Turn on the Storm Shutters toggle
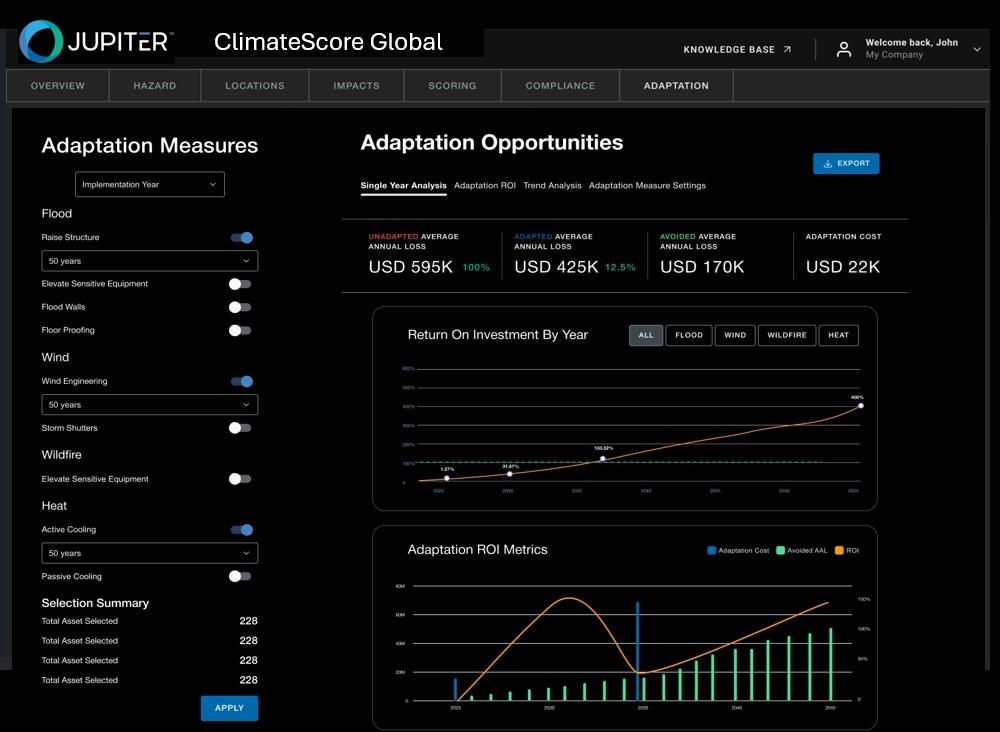This screenshot has height=732, width=1000. point(239,428)
